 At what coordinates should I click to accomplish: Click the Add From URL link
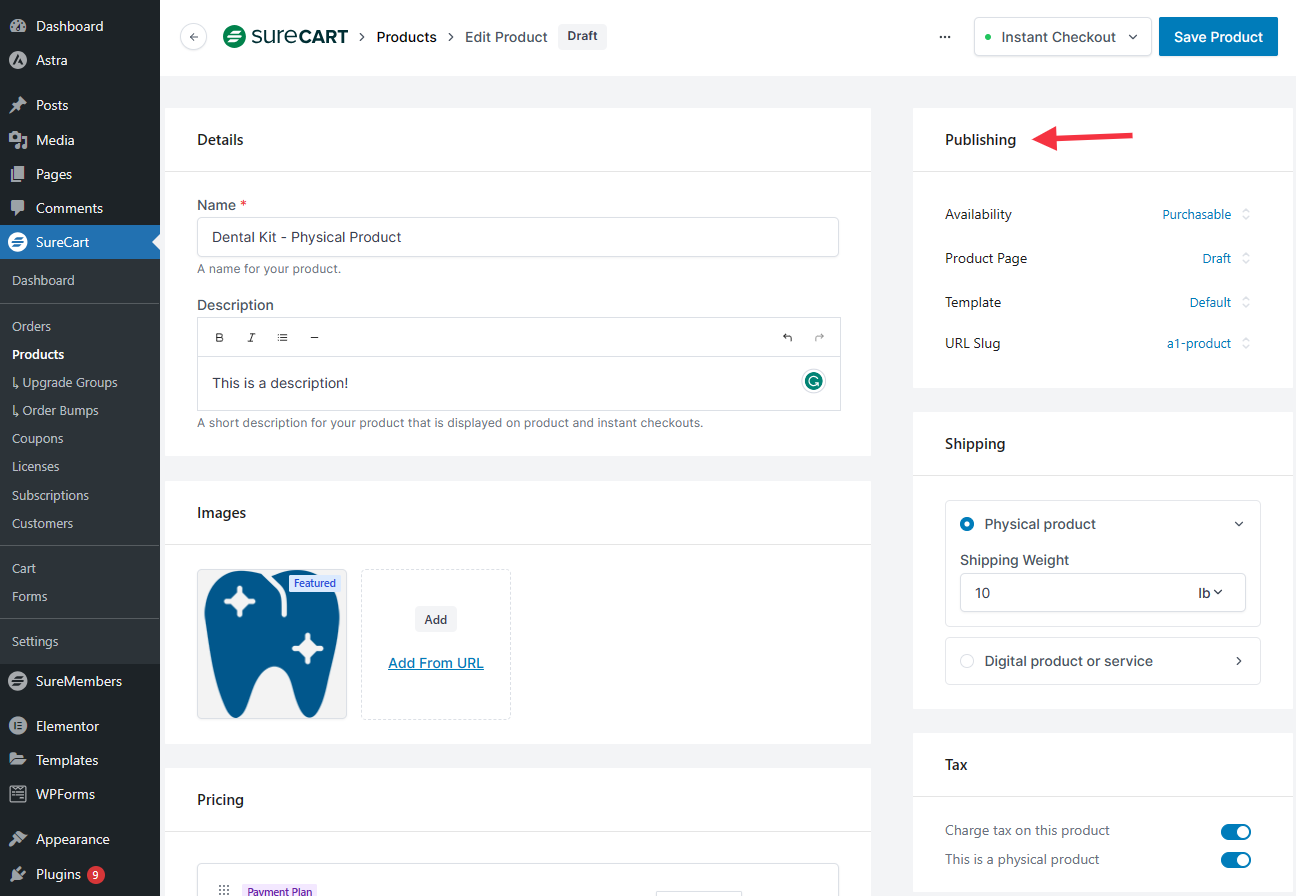(x=436, y=663)
